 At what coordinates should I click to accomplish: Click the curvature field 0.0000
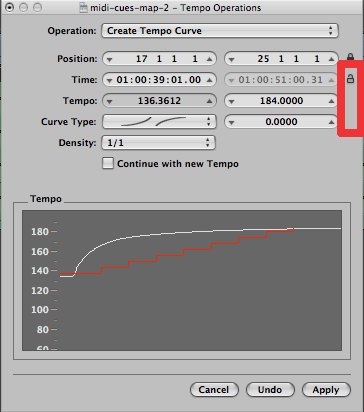pos(281,122)
